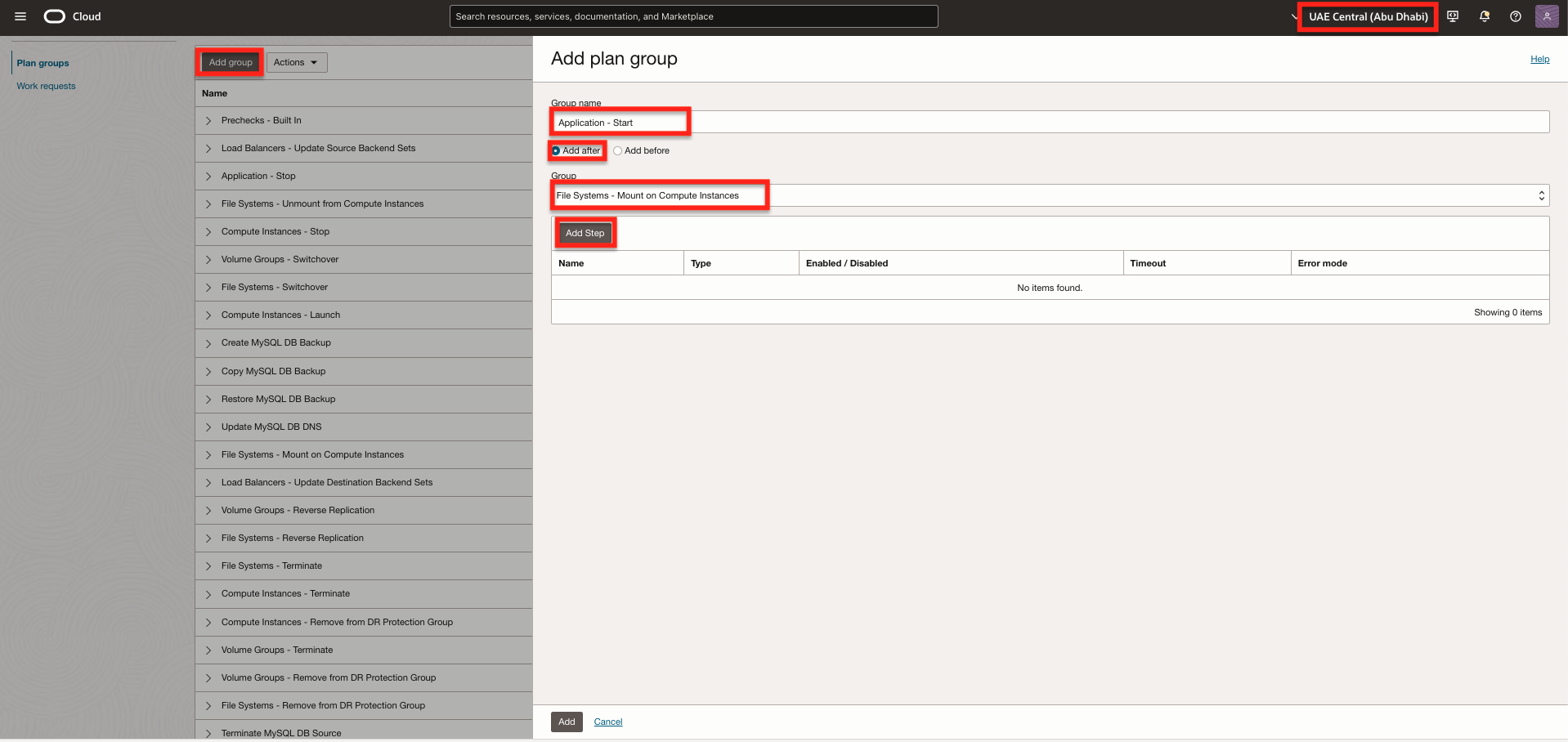Open the hamburger navigation menu
Screen dimensions: 1568x742
click(x=20, y=16)
